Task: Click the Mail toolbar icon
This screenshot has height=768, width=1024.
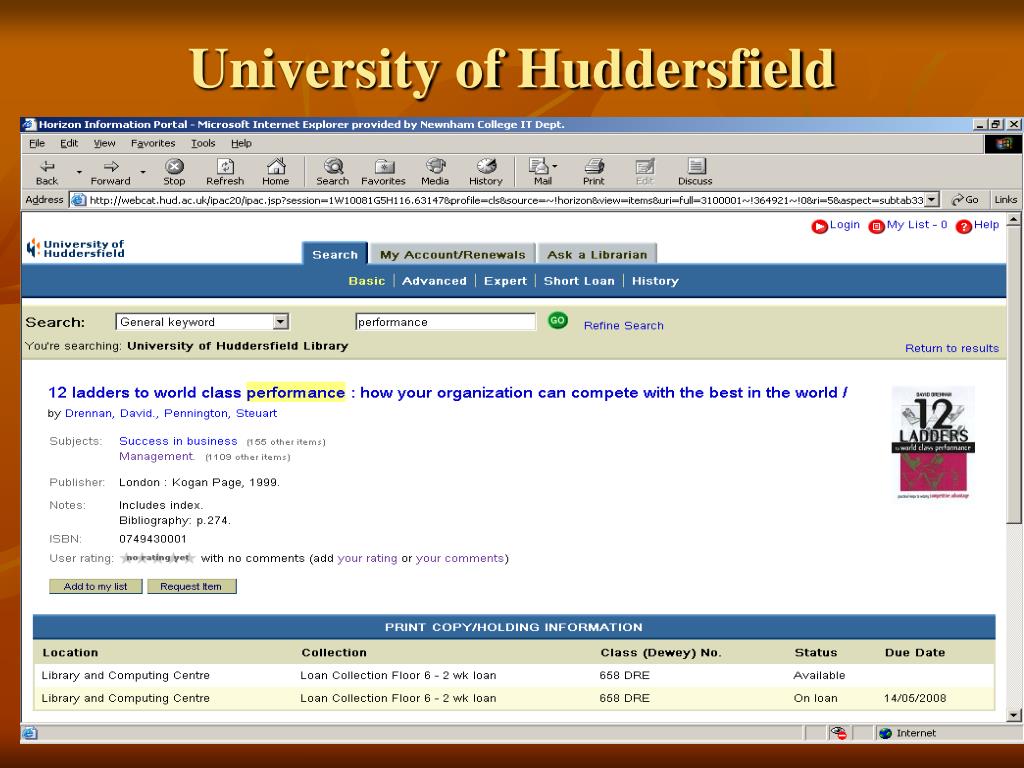Action: pyautogui.click(x=539, y=172)
